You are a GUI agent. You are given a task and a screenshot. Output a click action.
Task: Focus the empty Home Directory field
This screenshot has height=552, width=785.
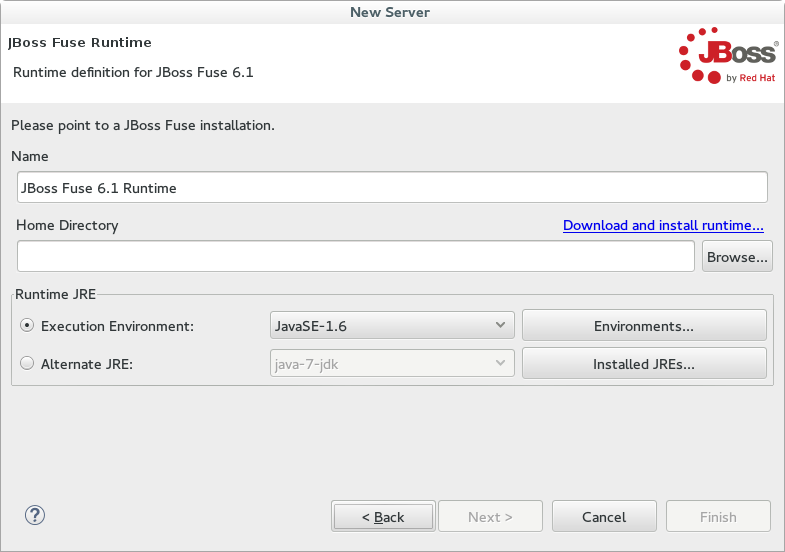(x=355, y=257)
